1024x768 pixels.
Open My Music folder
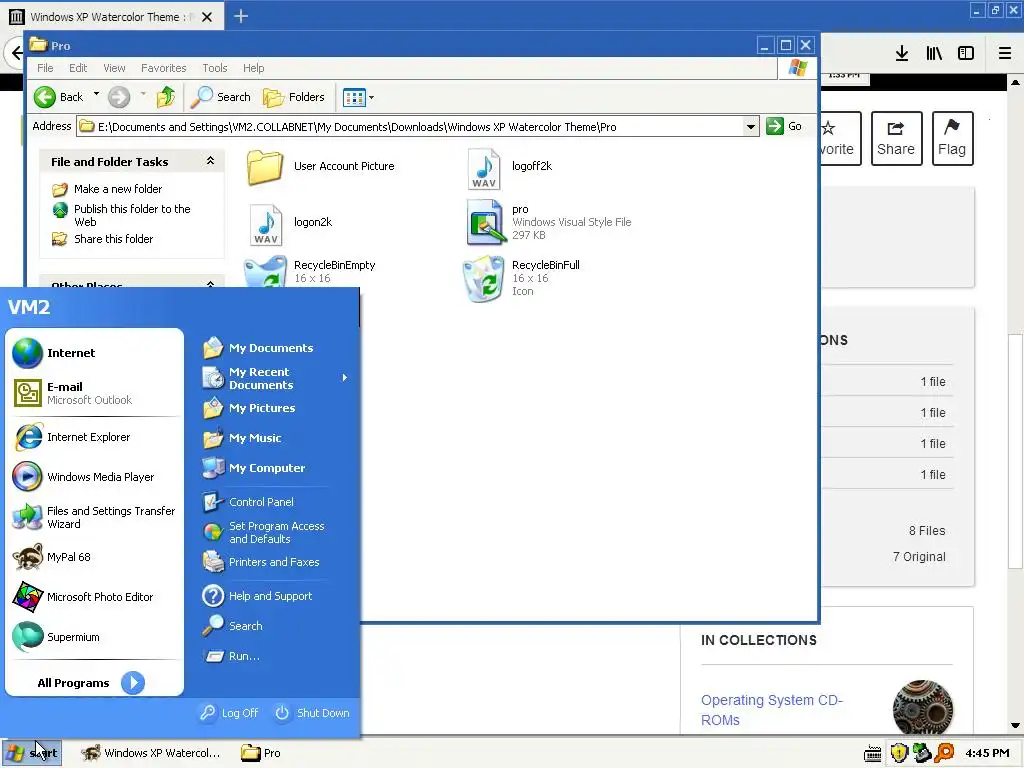pos(242,438)
